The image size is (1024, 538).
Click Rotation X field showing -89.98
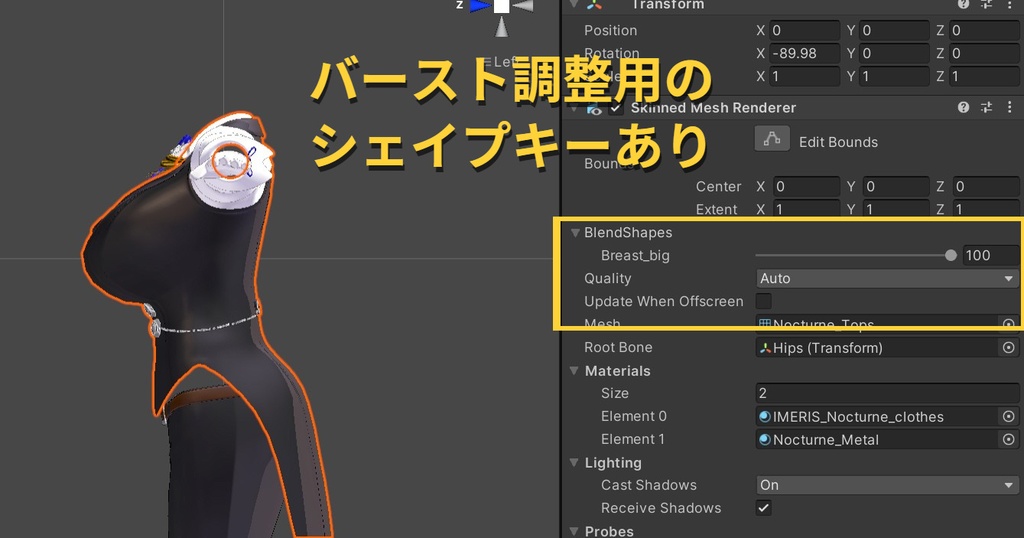tap(805, 53)
